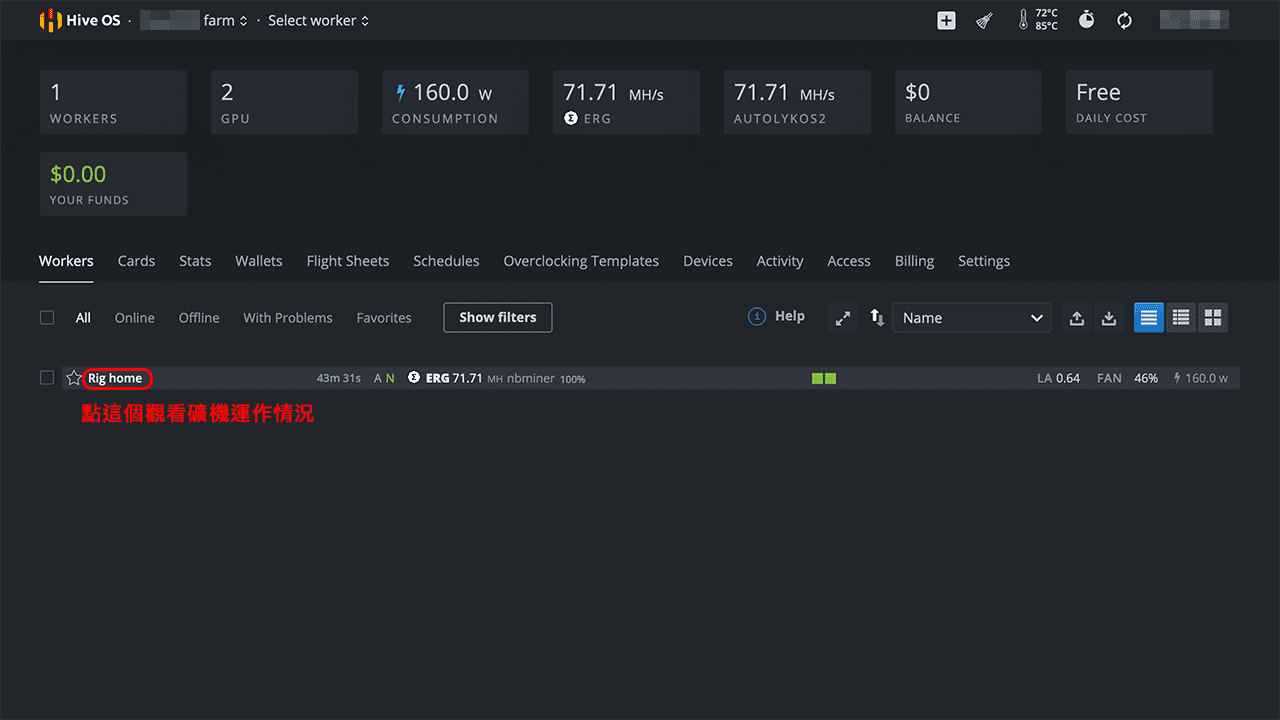Check the select all workers checkbox
Screen dimensions: 1280x720
coord(47,318)
